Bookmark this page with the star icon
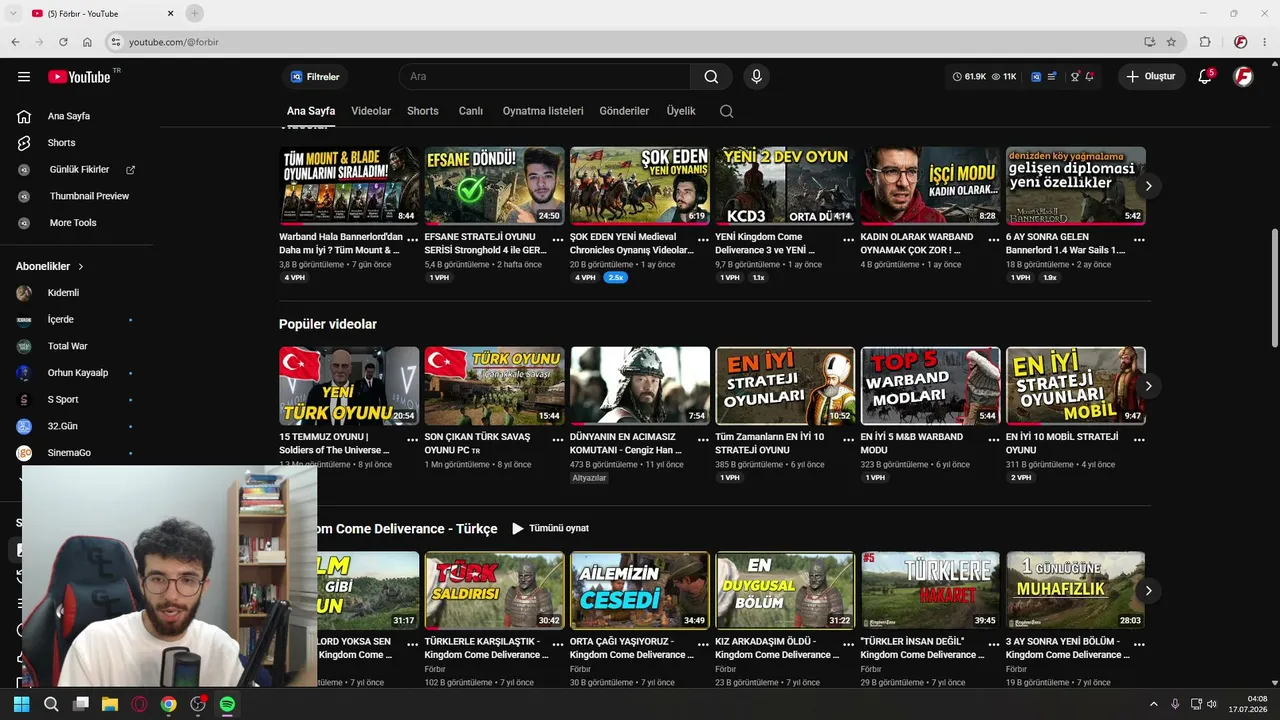 [1171, 42]
